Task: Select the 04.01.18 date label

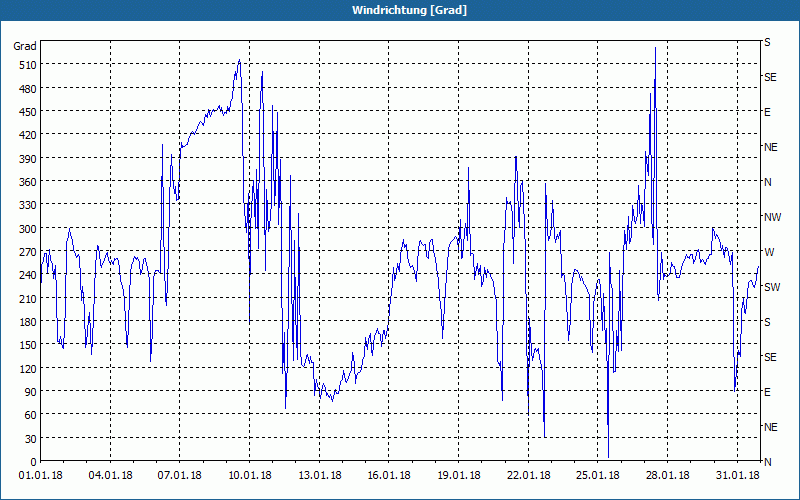Action: pyautogui.click(x=110, y=476)
